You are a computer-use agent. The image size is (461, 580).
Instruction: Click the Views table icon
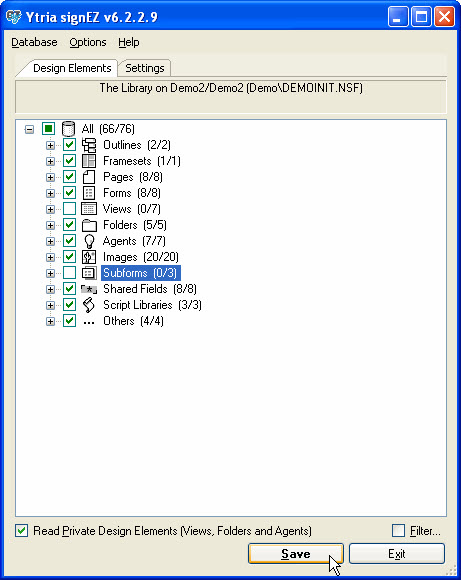pyautogui.click(x=89, y=209)
